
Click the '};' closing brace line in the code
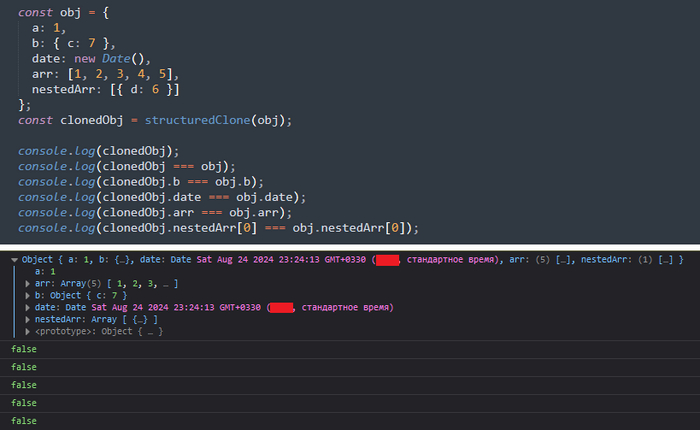pos(25,105)
